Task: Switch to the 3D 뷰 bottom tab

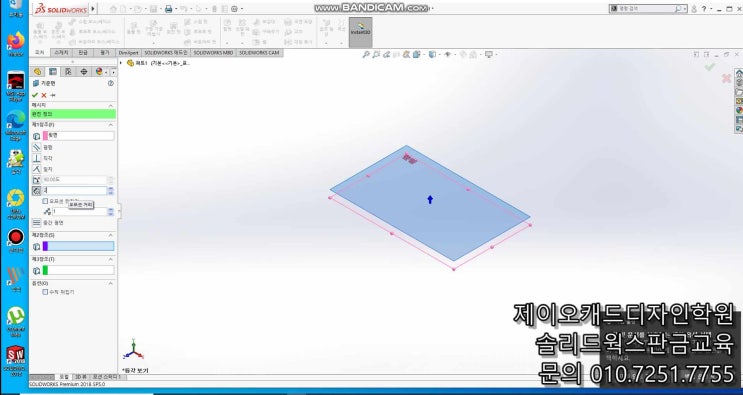Action: click(81, 377)
